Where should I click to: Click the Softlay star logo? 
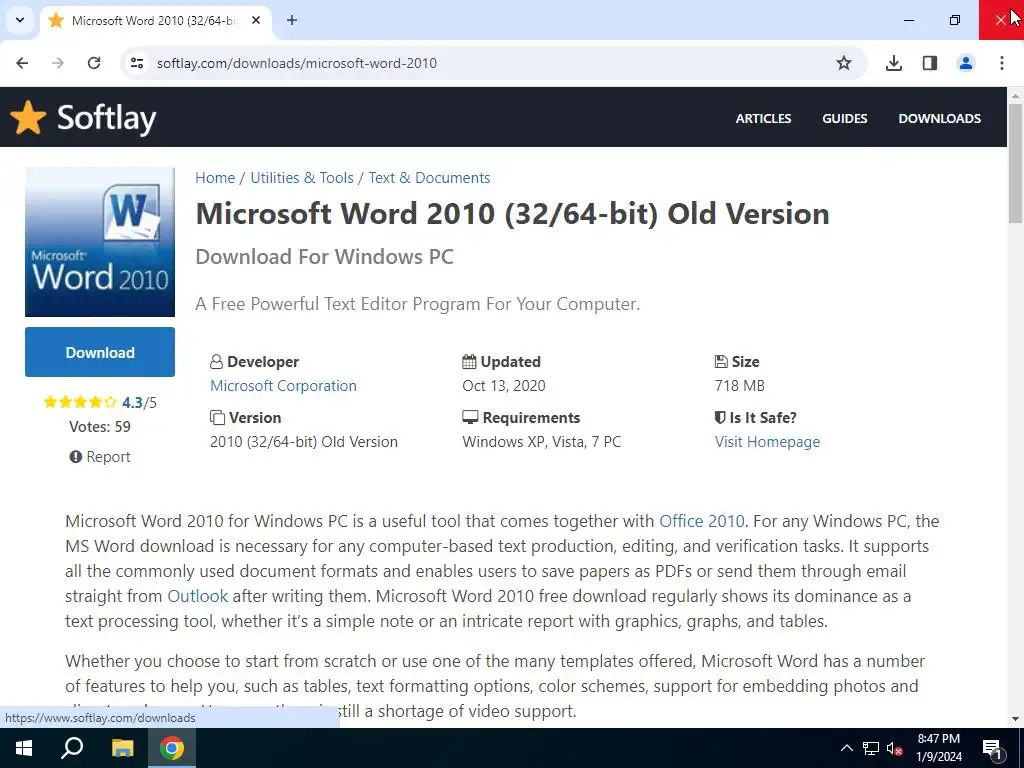tap(28, 118)
